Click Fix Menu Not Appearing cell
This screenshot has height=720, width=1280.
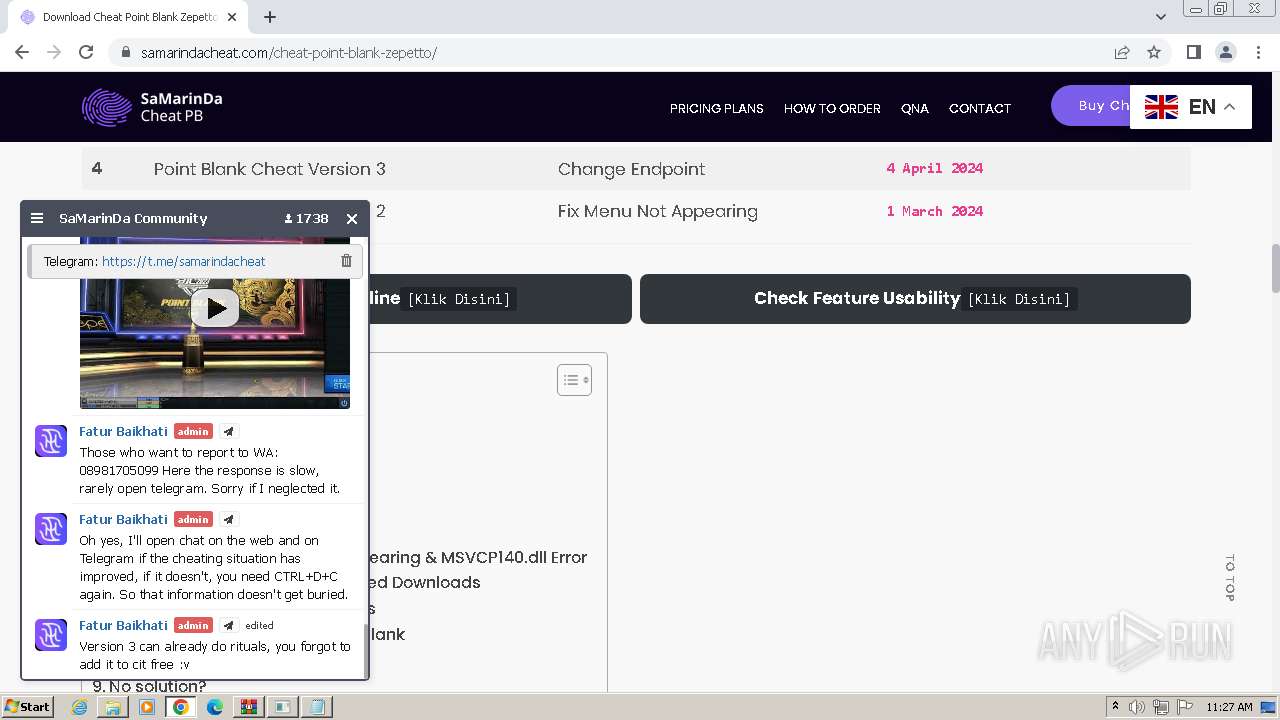(x=658, y=211)
